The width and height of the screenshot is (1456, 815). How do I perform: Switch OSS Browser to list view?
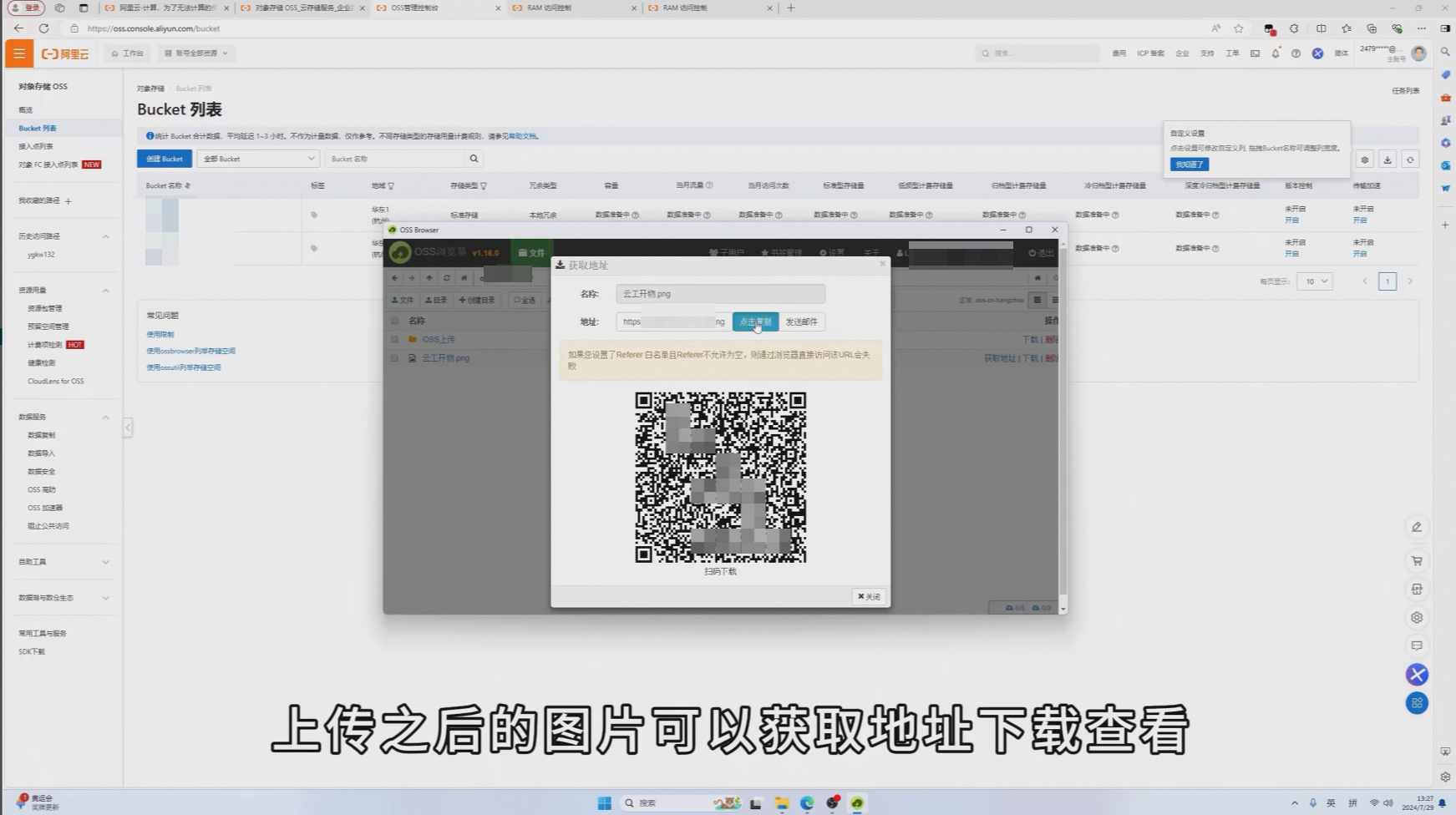[x=1037, y=300]
